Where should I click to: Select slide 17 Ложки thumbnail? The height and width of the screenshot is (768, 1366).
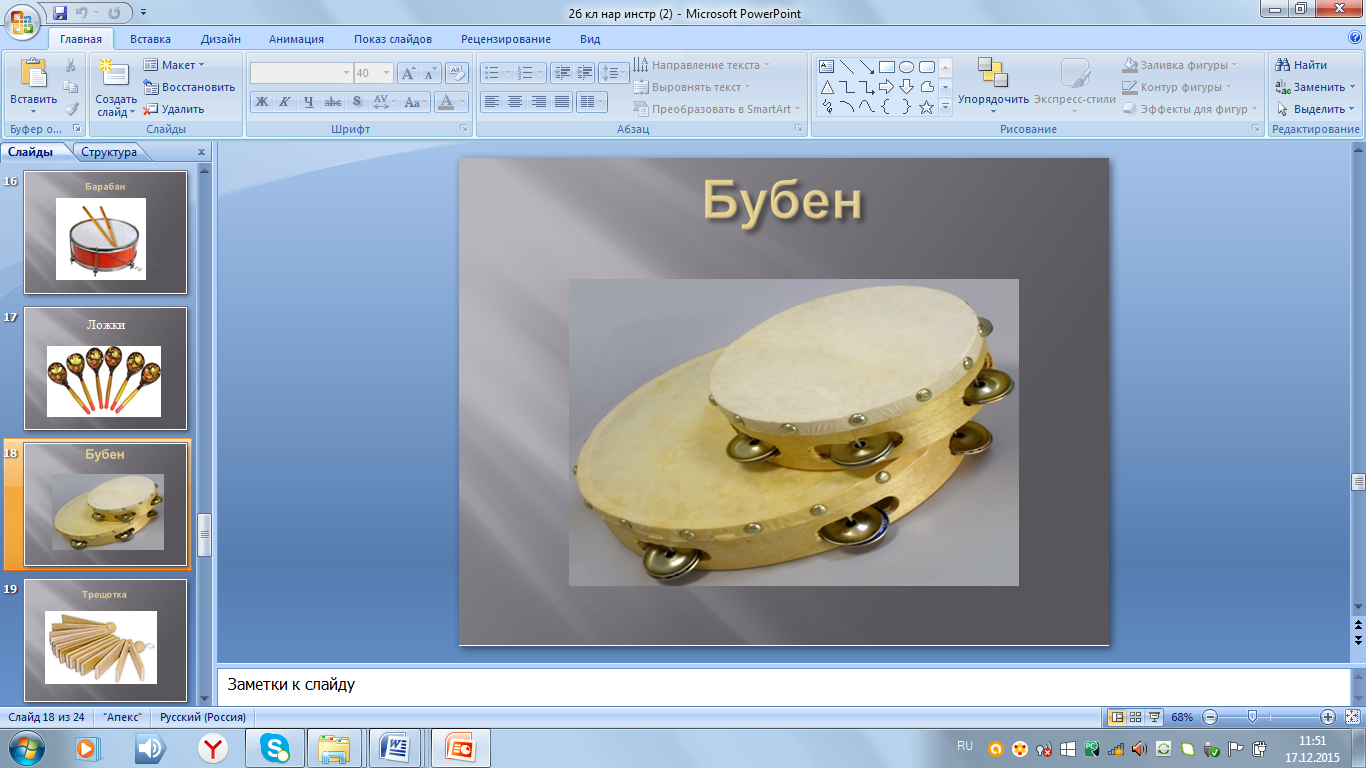(106, 368)
